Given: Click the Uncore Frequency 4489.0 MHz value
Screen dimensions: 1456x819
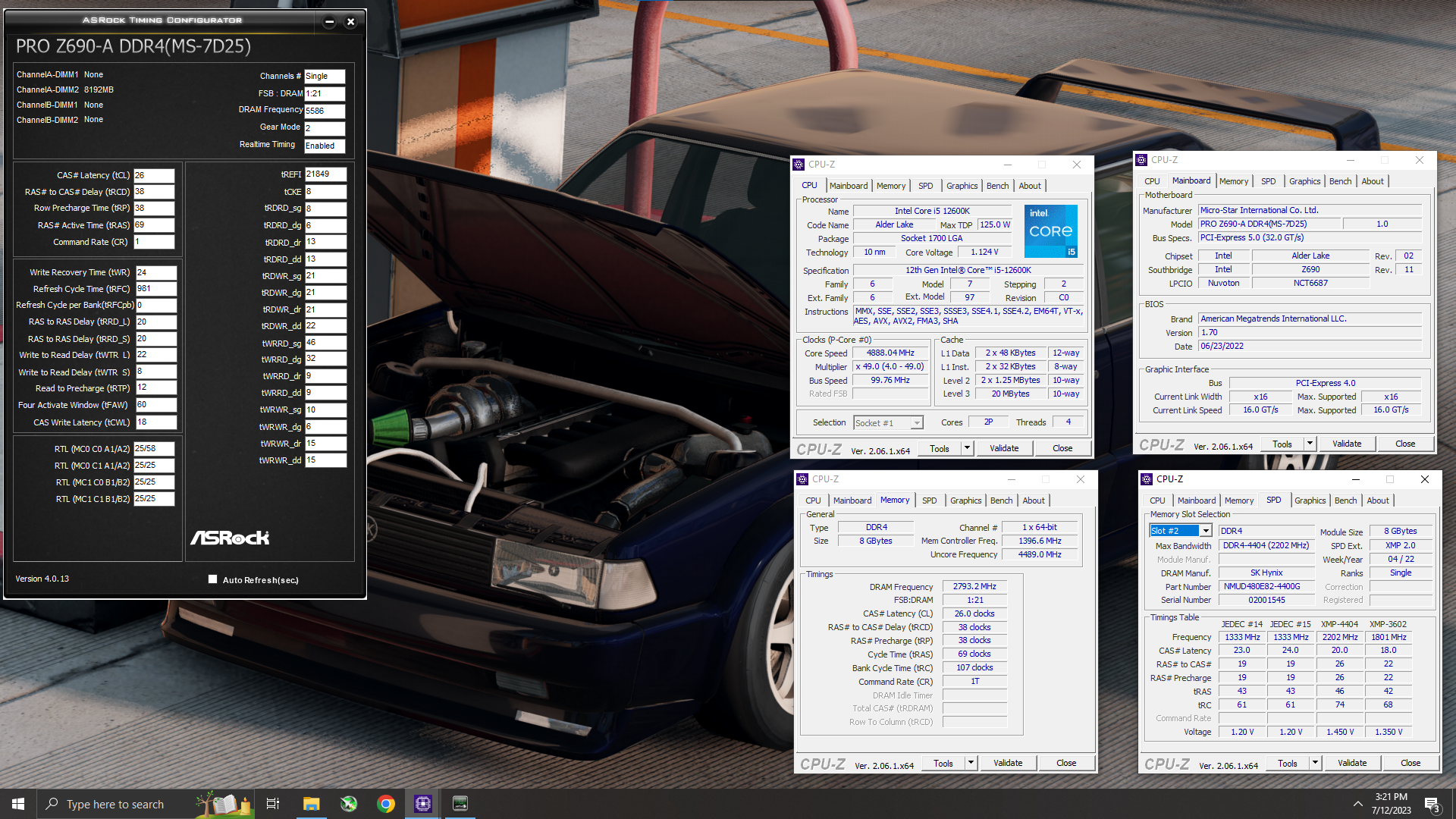Looking at the screenshot, I should point(1039,554).
